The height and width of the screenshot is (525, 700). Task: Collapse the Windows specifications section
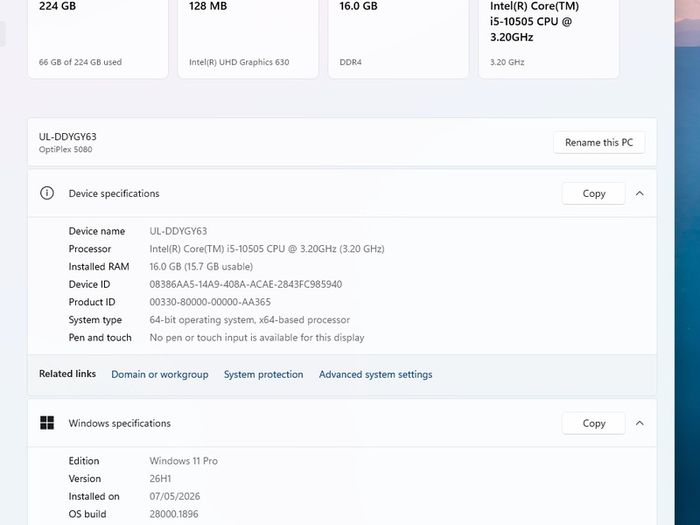point(640,423)
